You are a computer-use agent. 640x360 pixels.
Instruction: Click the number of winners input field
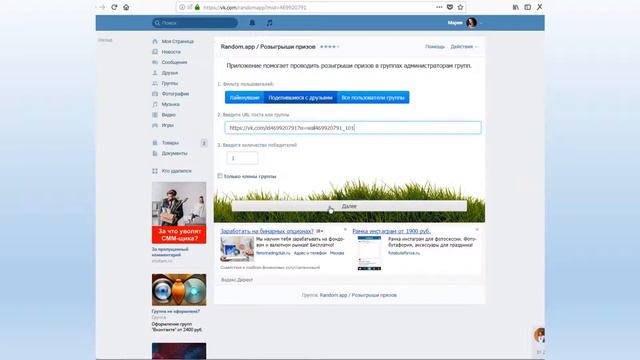242,158
